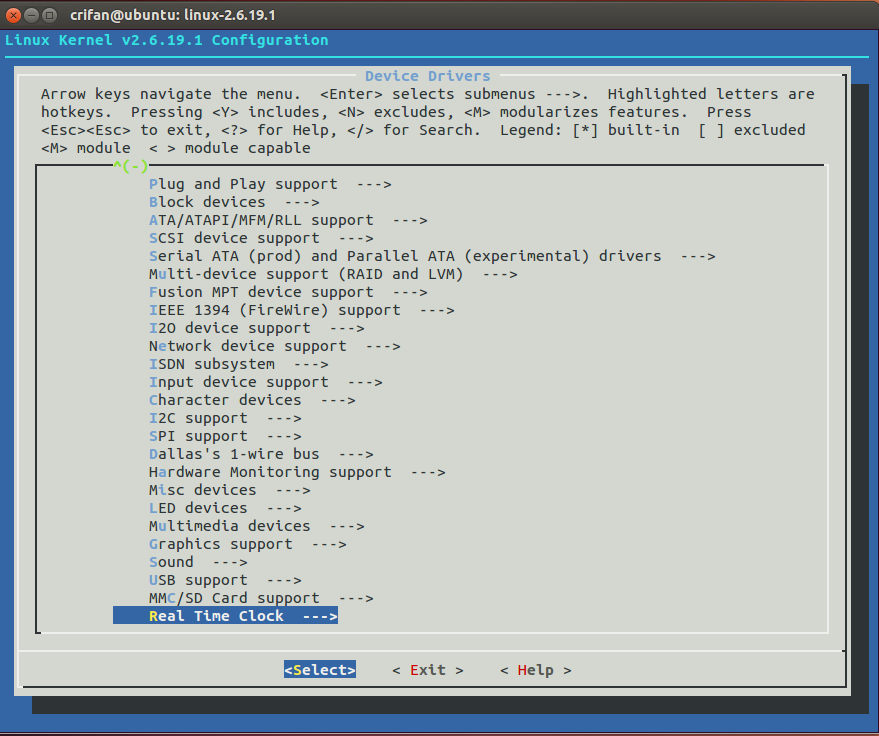
Task: Open IEEE 1394 (FireWire) support
Action: pyautogui.click(x=301, y=310)
